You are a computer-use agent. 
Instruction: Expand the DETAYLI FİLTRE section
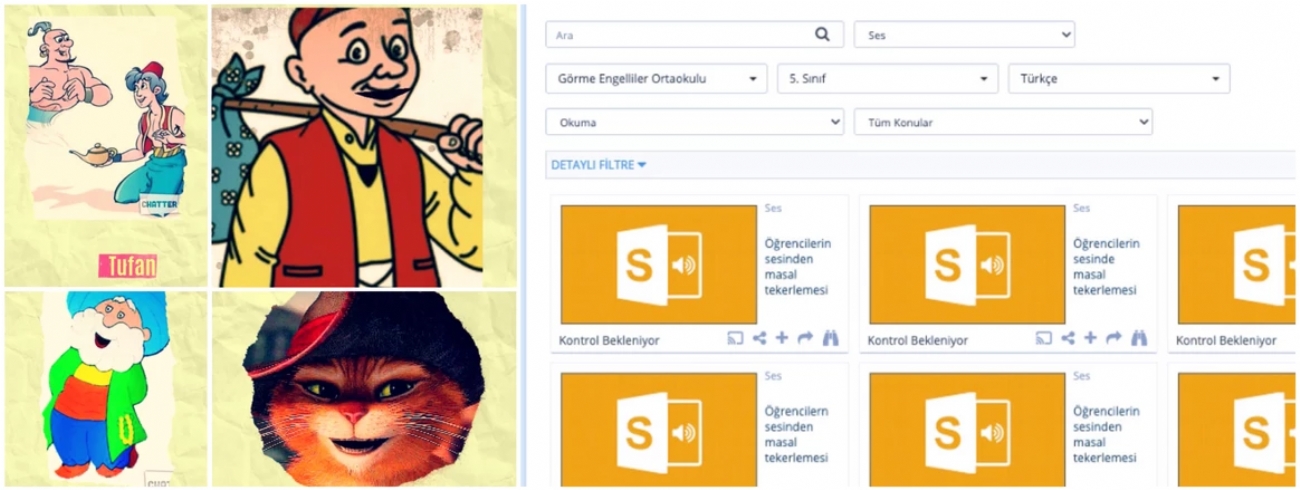(x=598, y=165)
